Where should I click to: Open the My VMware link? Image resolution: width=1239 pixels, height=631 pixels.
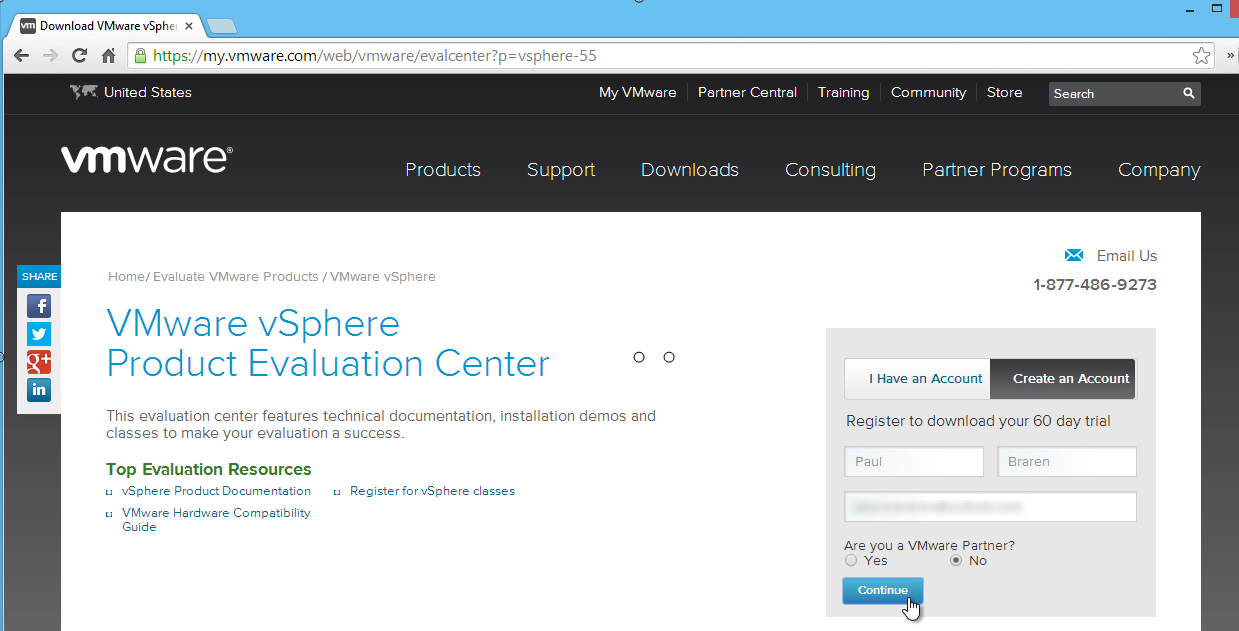click(x=638, y=92)
